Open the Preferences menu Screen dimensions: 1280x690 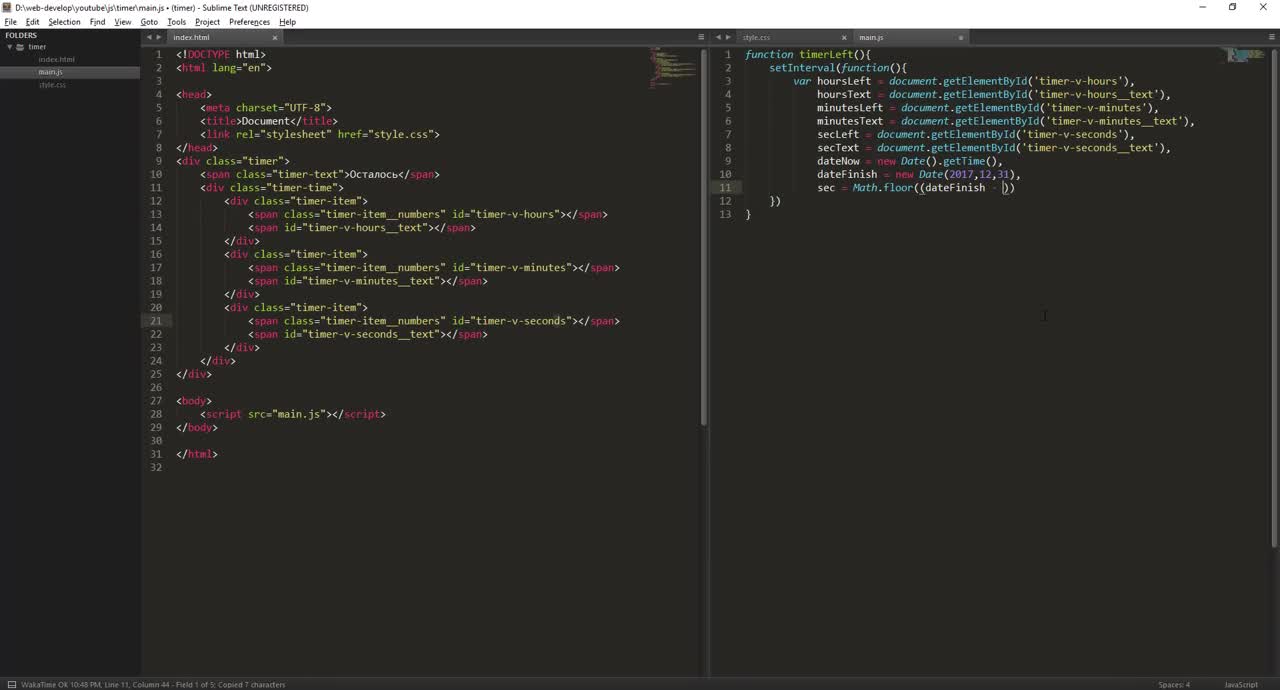coord(249,21)
